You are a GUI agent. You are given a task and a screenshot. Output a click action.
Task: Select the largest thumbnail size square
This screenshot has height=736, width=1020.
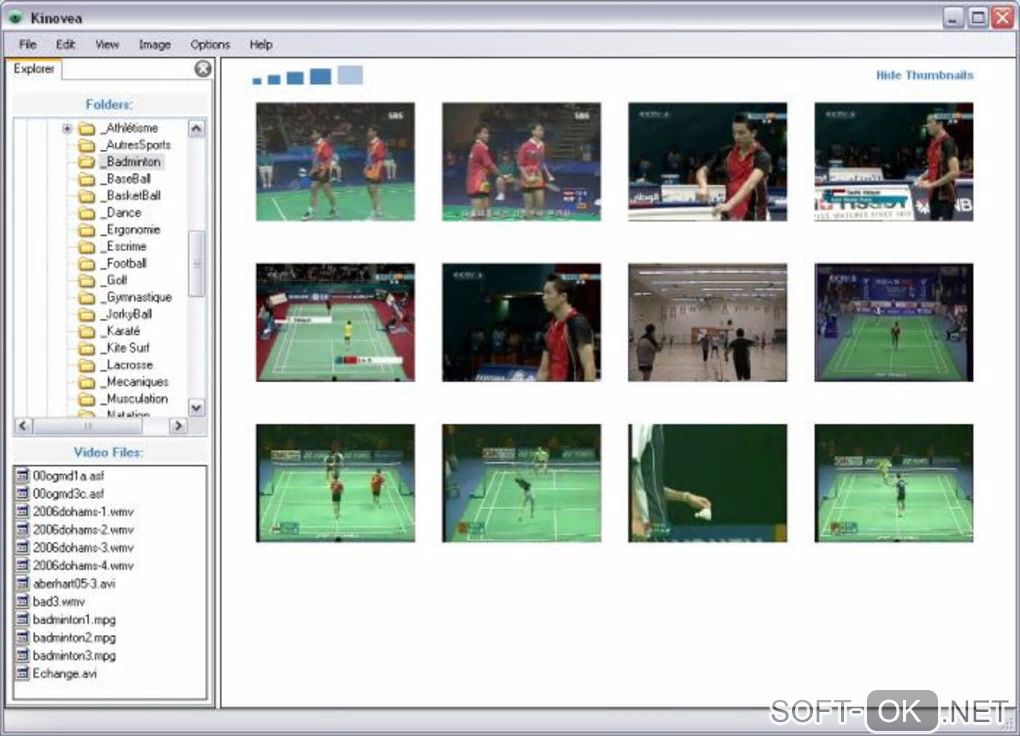pos(350,75)
